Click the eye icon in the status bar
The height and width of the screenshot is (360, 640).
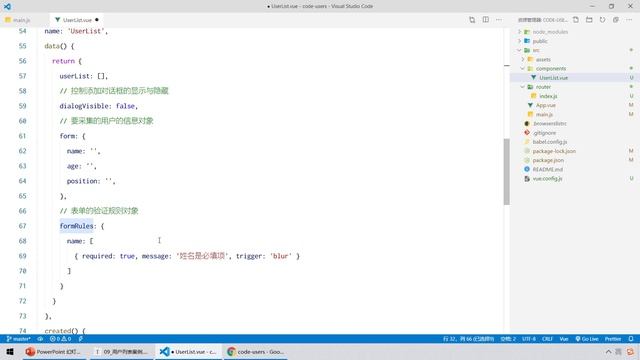coord(40,339)
